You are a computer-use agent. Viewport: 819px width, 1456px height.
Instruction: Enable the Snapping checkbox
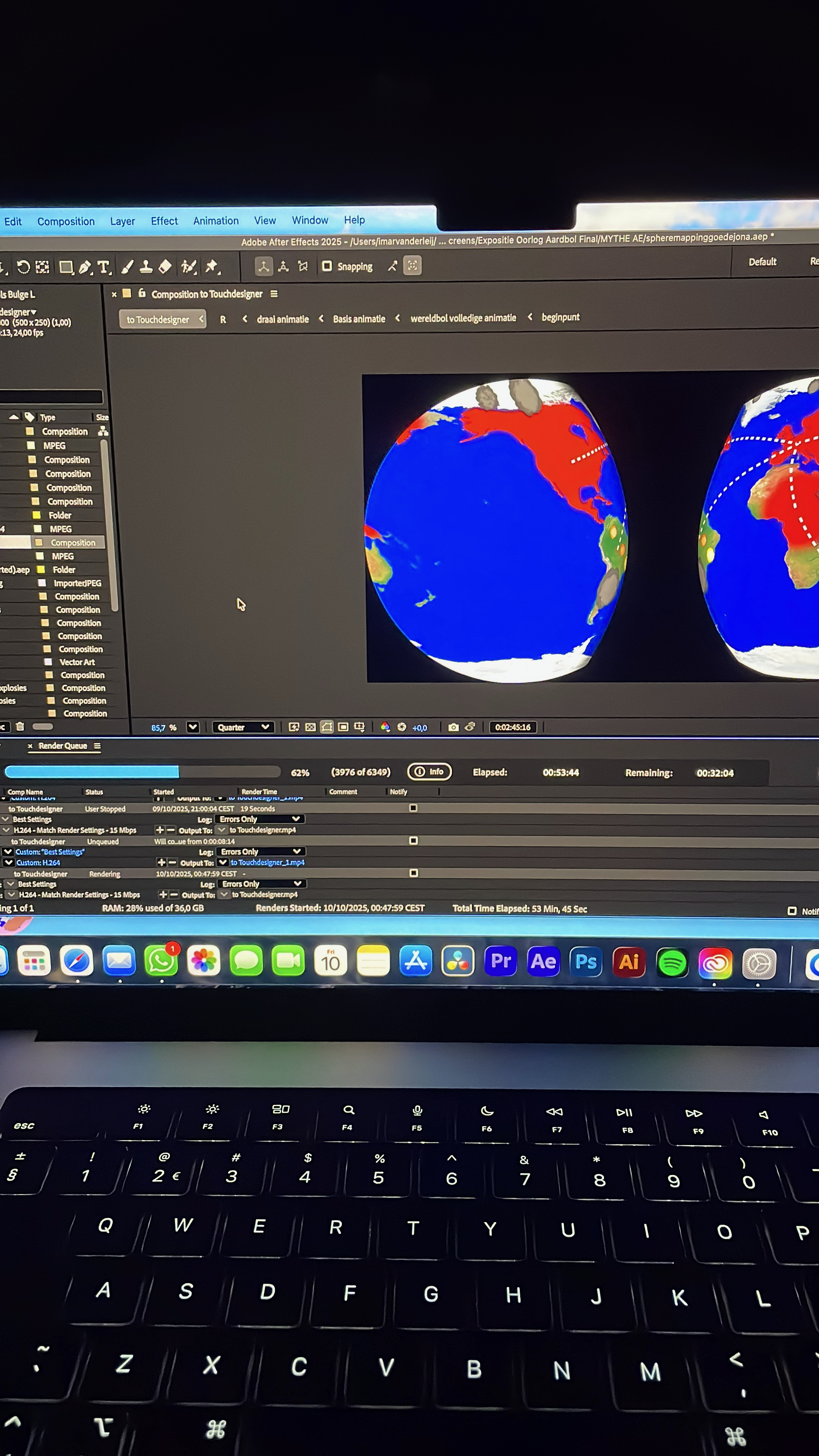pyautogui.click(x=327, y=266)
